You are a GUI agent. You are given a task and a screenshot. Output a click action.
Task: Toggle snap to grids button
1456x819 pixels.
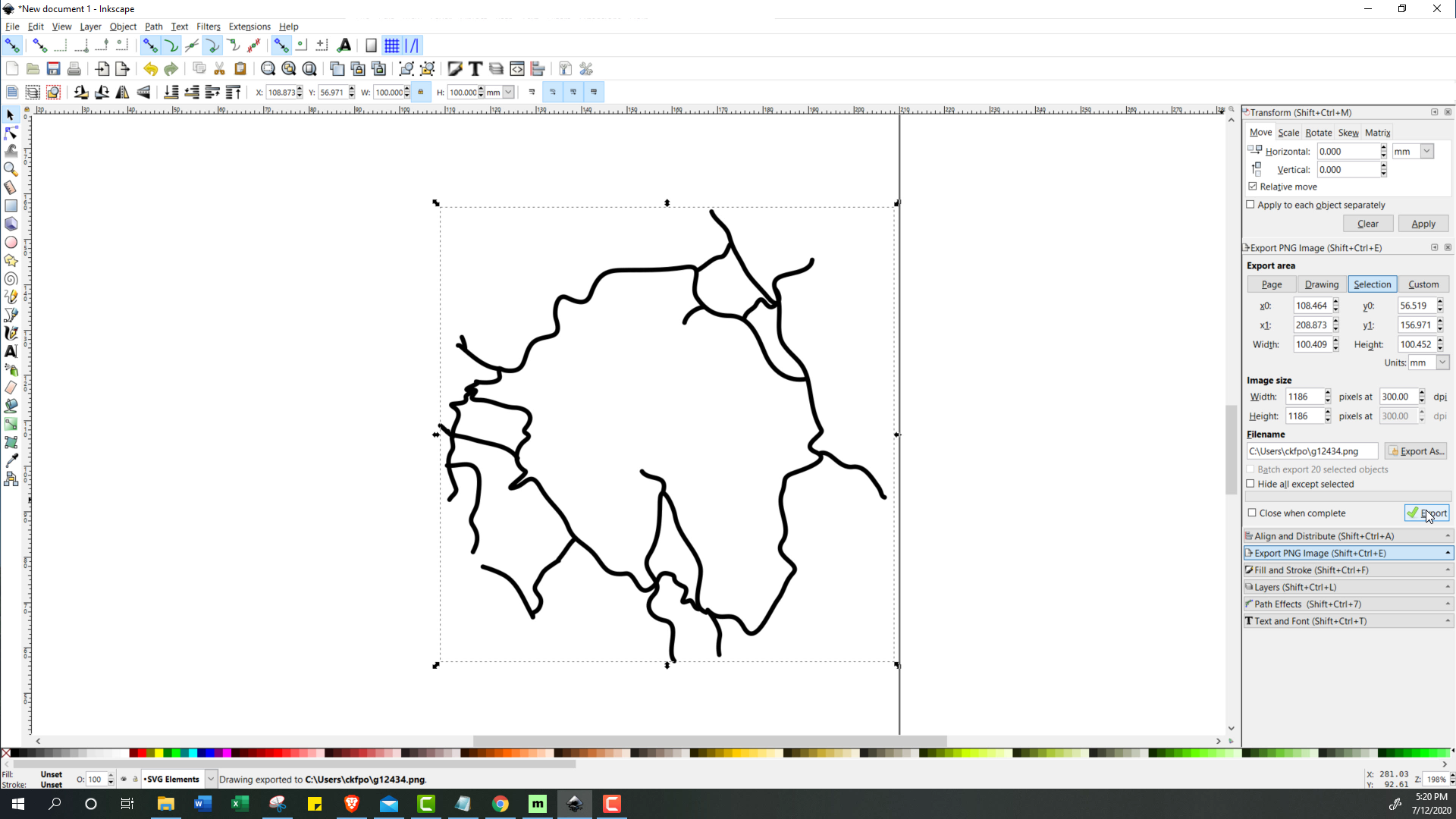391,46
